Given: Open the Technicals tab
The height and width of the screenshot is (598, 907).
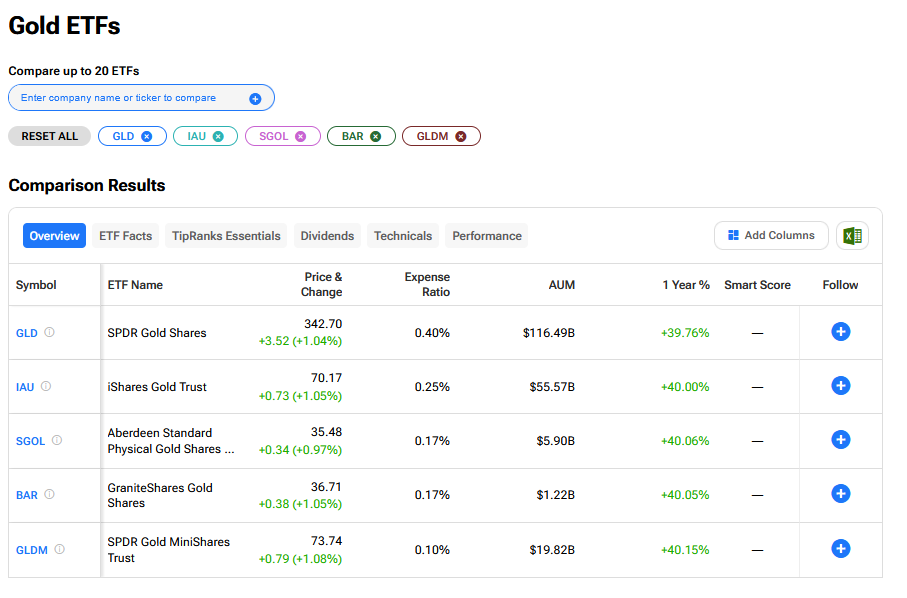Looking at the screenshot, I should point(403,236).
